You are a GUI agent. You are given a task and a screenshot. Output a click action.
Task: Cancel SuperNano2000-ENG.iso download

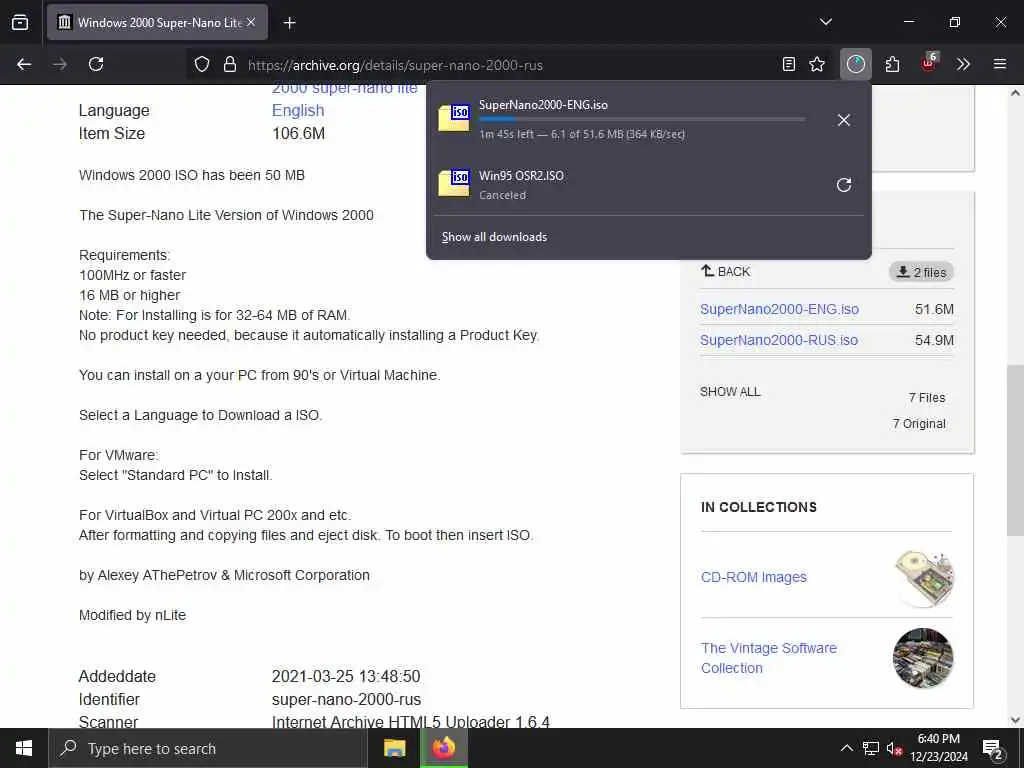pos(844,120)
